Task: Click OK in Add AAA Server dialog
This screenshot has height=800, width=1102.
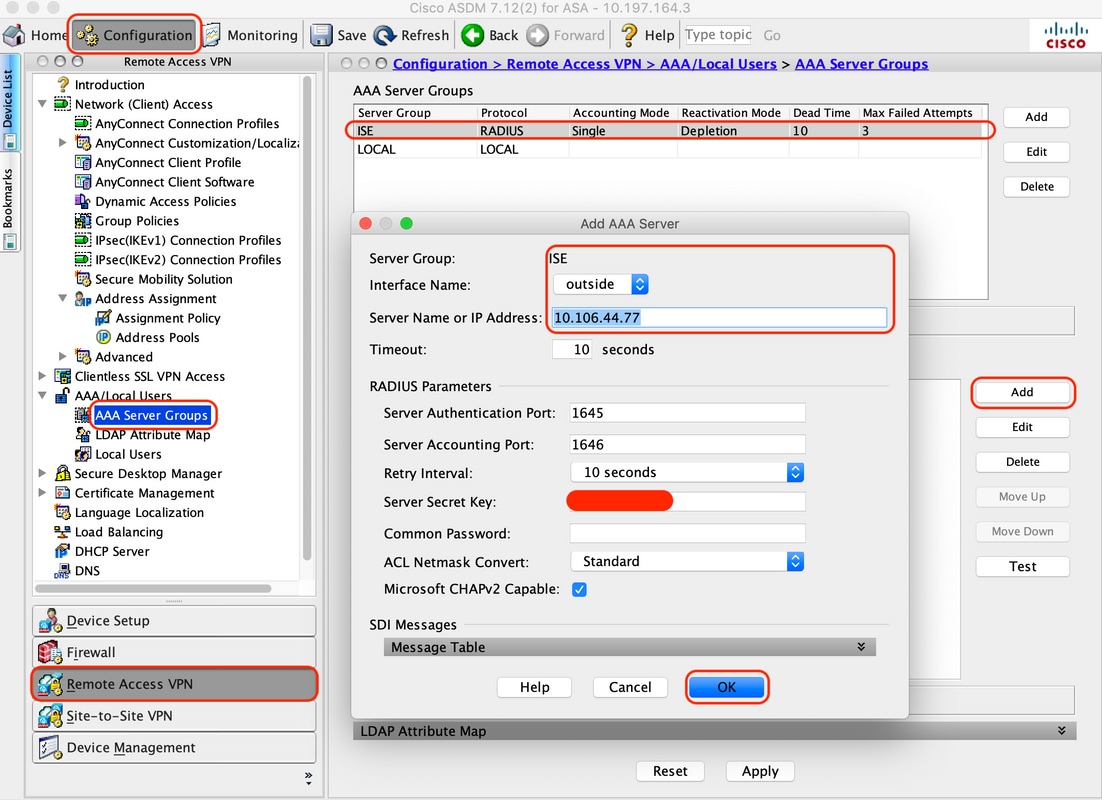Action: click(x=727, y=687)
